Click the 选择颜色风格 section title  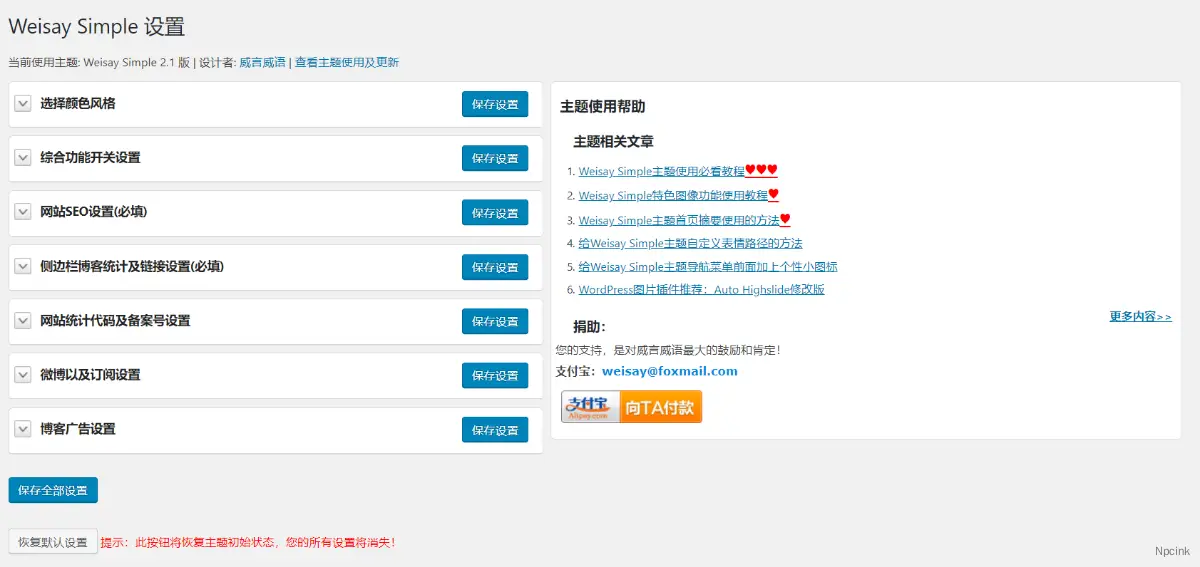(78, 104)
